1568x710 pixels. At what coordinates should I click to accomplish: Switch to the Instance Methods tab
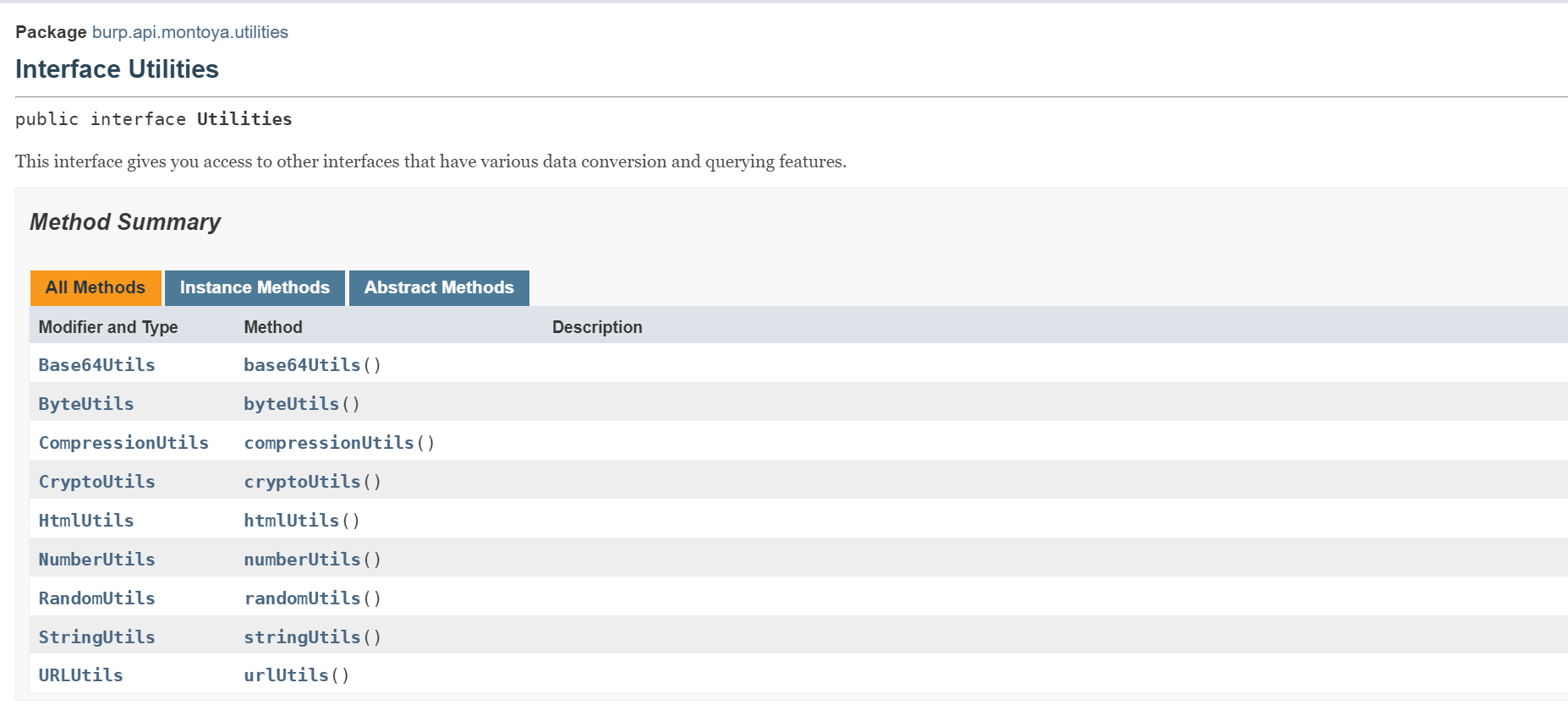255,288
